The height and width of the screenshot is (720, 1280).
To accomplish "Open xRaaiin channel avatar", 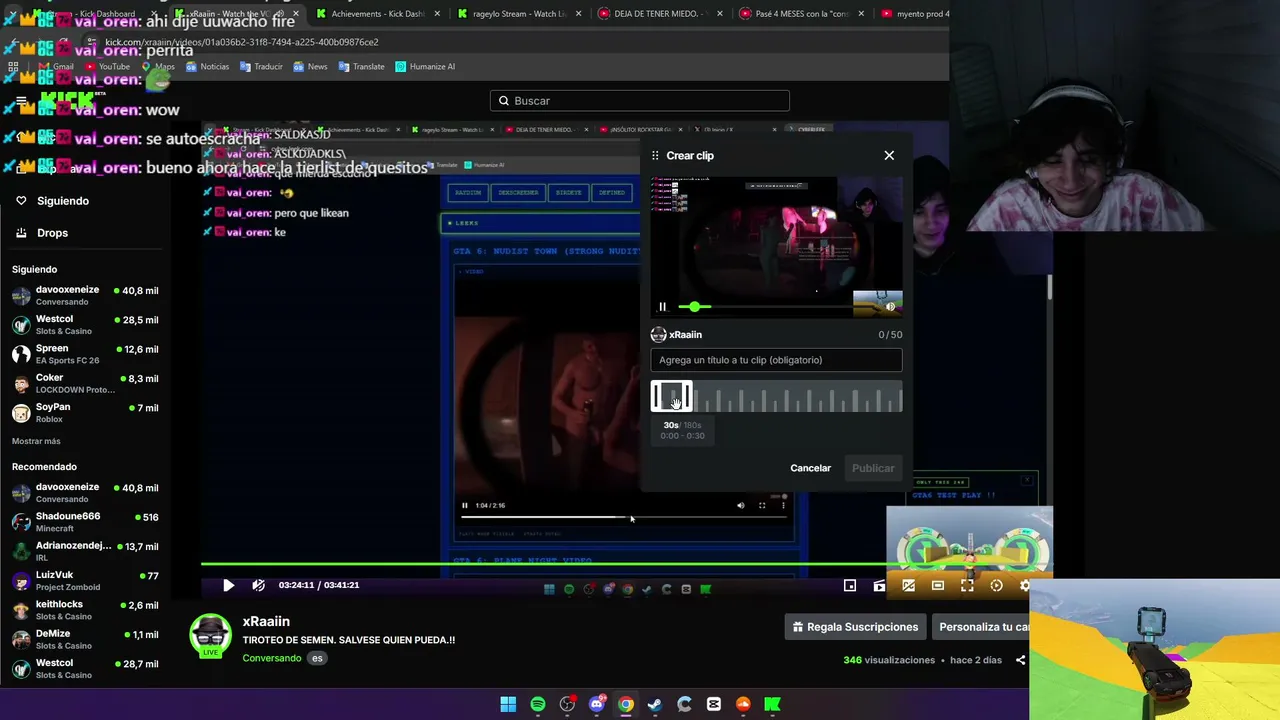I will 210,636.
